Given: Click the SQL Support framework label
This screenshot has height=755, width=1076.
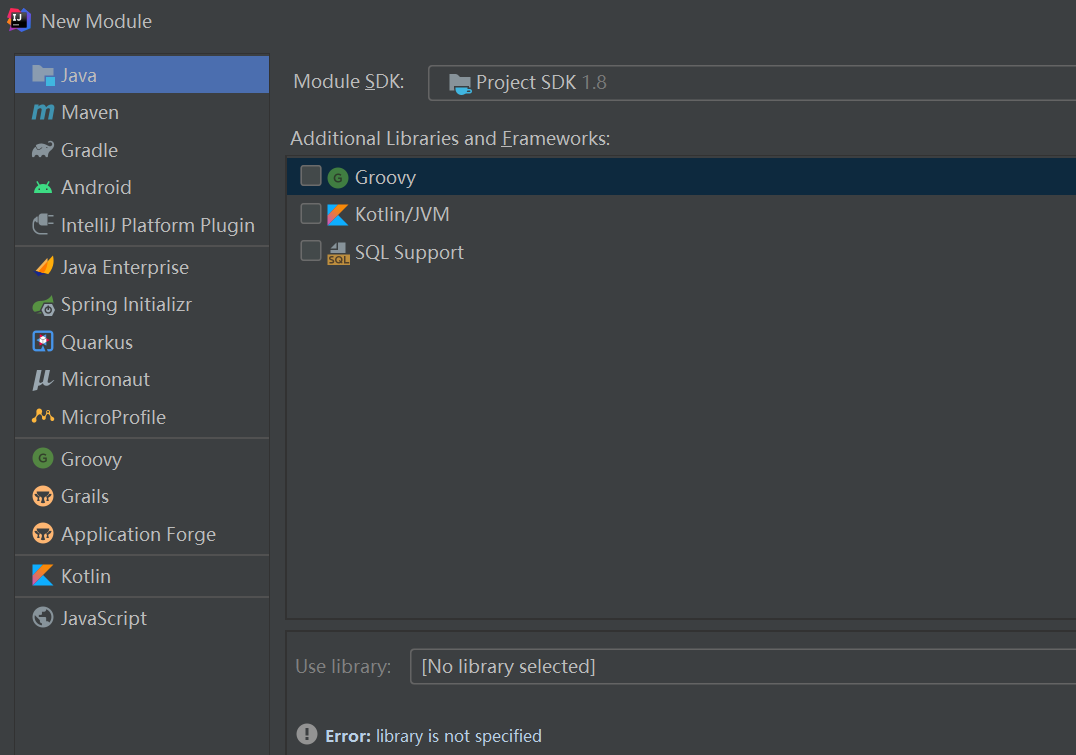Looking at the screenshot, I should (x=409, y=253).
